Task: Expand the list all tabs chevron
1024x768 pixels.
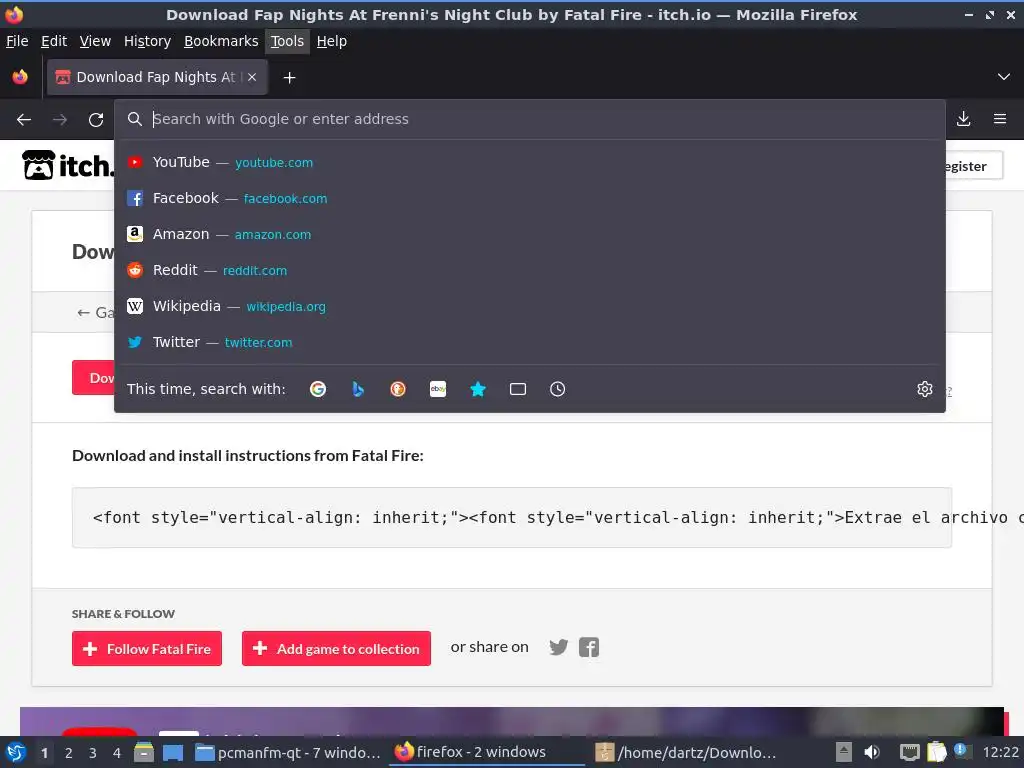Action: (x=1004, y=77)
